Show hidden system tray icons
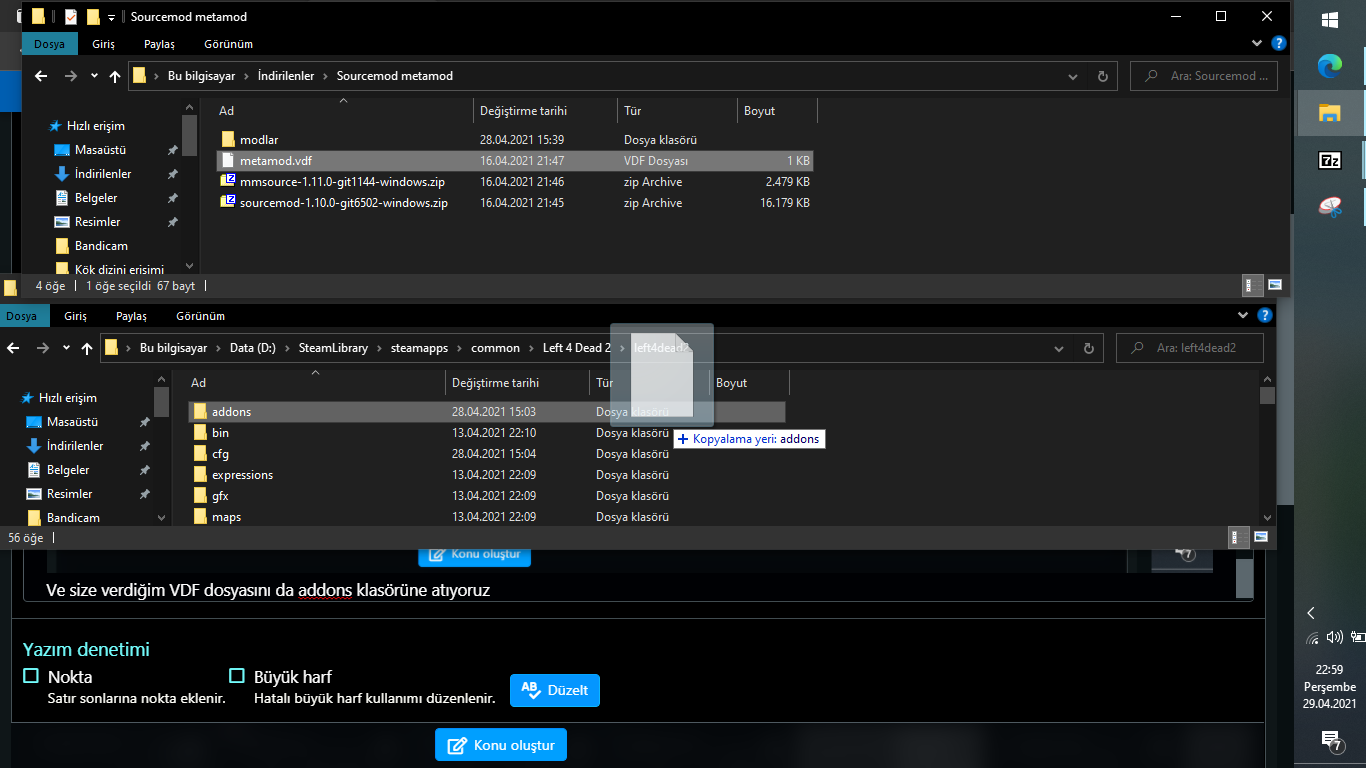 pos(1311,613)
